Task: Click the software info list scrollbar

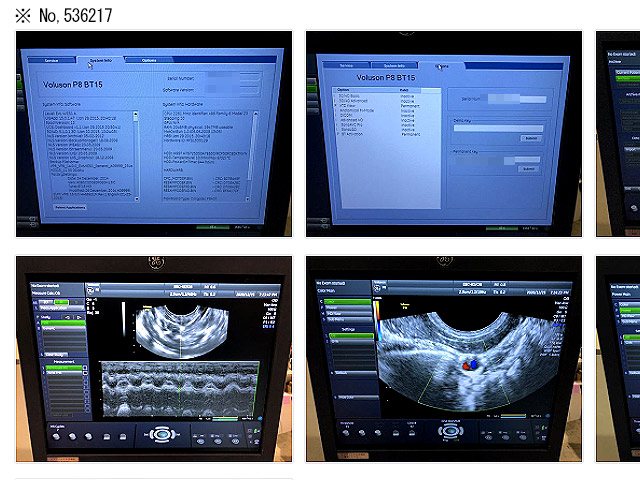Action: click(x=136, y=156)
